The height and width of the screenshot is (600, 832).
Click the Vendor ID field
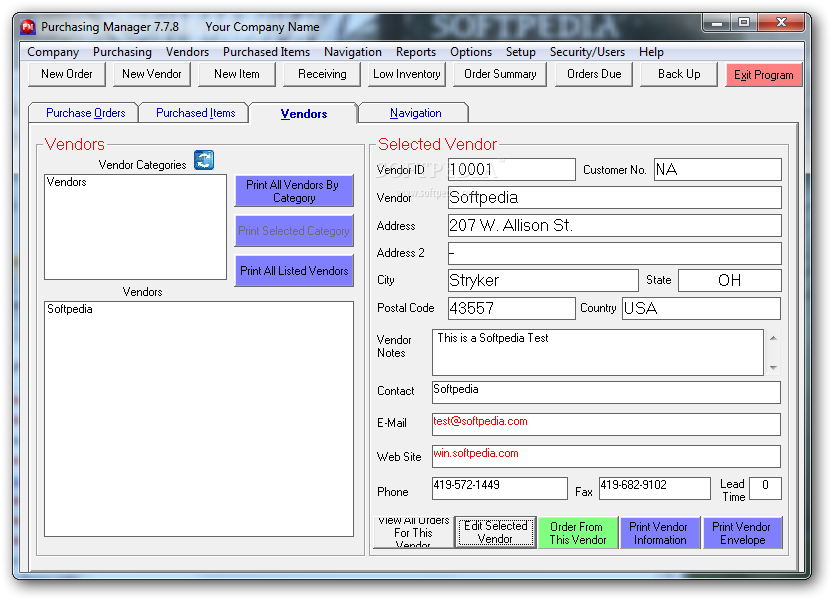pos(512,169)
